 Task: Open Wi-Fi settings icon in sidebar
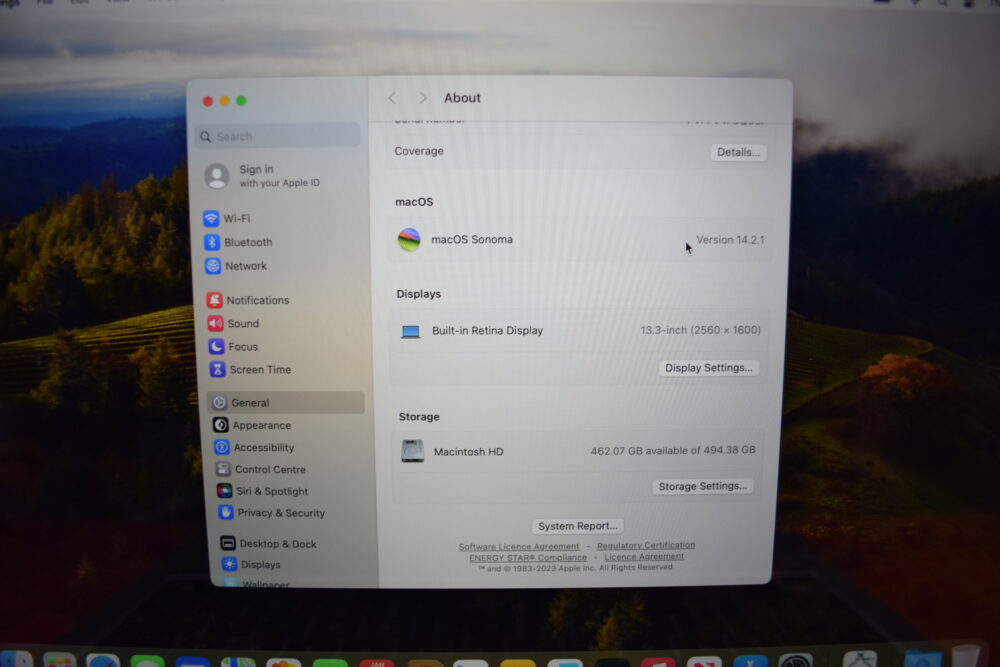click(x=211, y=218)
